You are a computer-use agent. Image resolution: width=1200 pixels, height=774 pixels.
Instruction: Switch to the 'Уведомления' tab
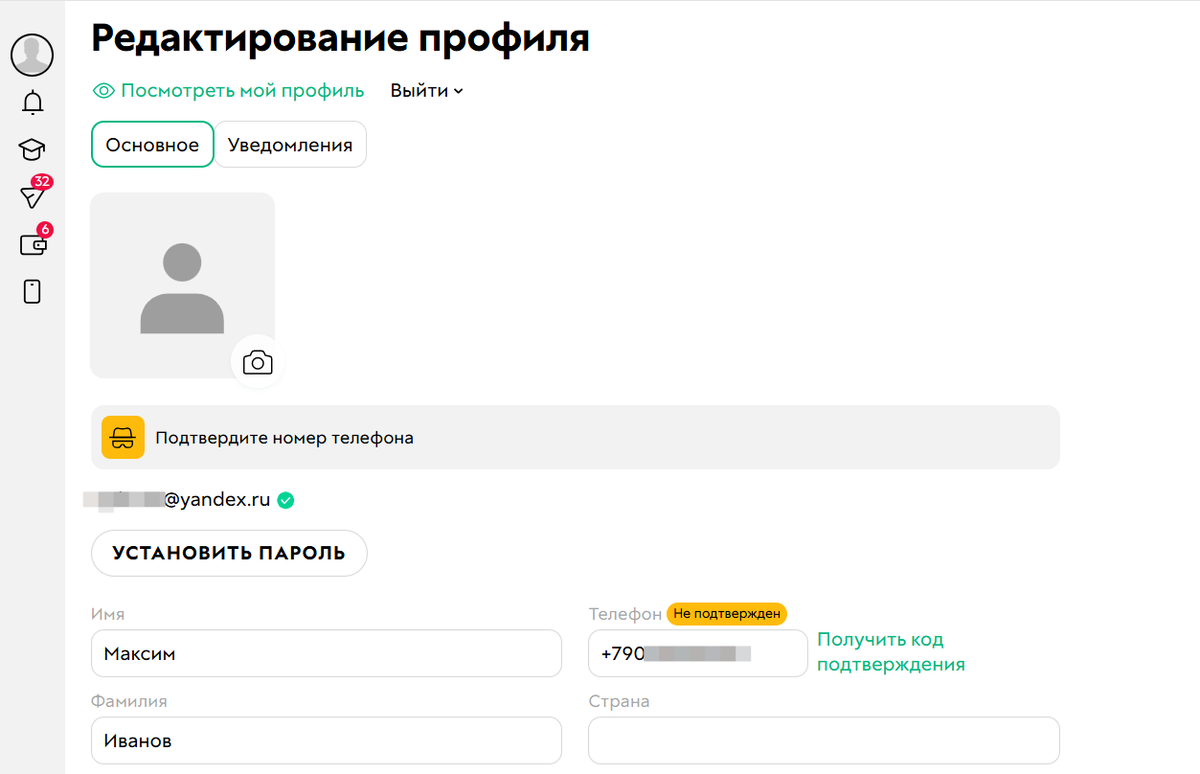click(x=290, y=144)
